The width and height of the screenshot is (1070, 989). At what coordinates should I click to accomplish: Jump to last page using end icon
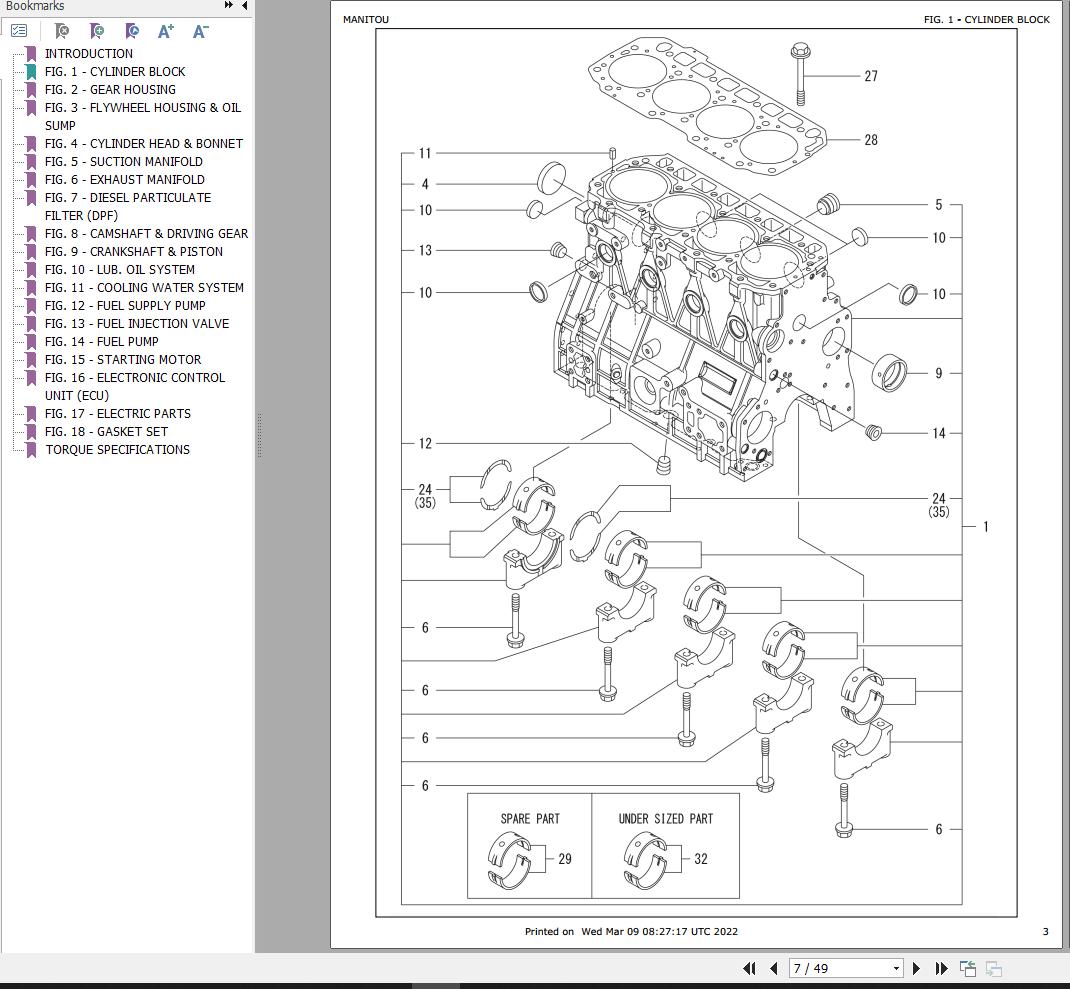(x=941, y=968)
